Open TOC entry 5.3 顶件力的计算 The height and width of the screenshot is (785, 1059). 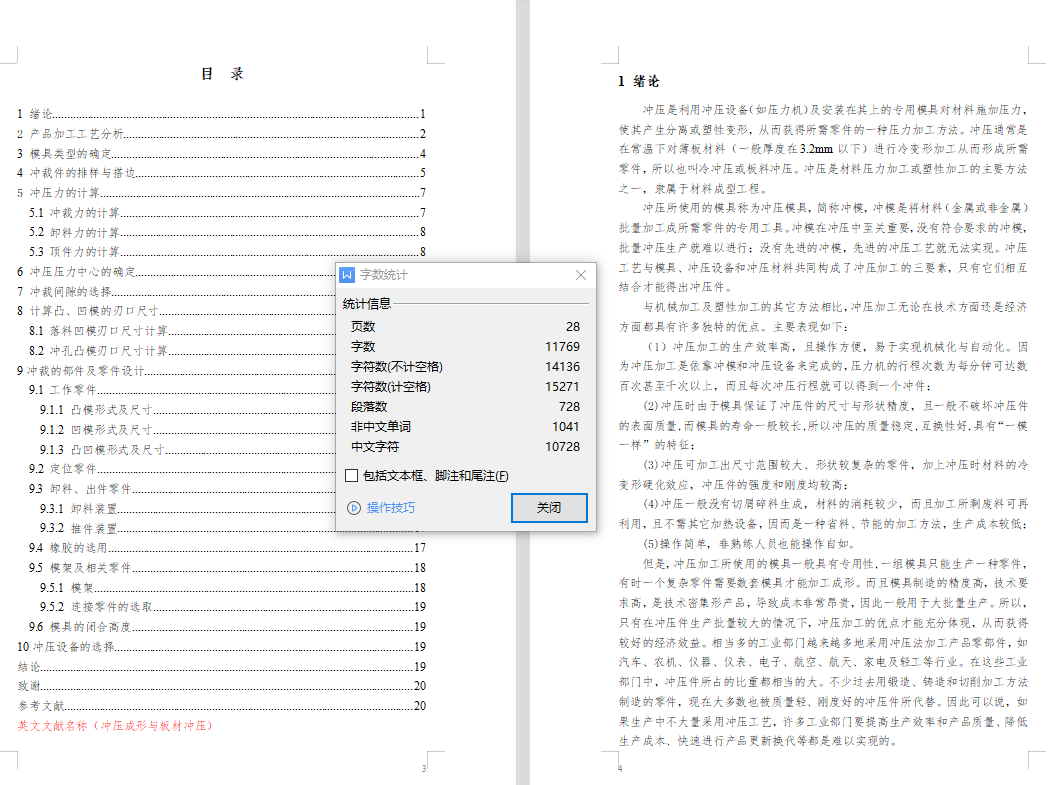click(x=227, y=252)
